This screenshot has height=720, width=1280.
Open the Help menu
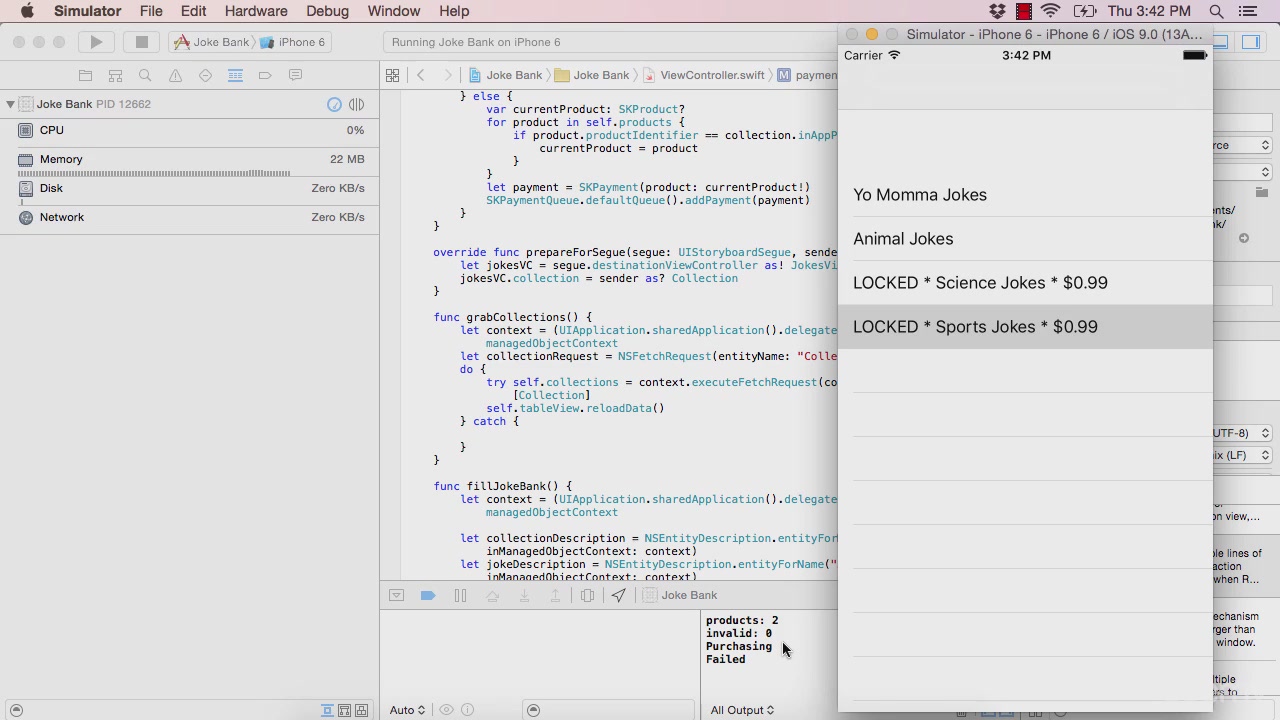(454, 11)
